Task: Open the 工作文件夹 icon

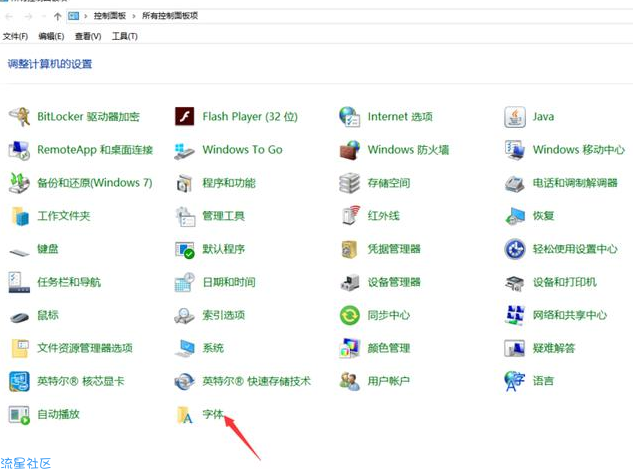Action: 20,216
